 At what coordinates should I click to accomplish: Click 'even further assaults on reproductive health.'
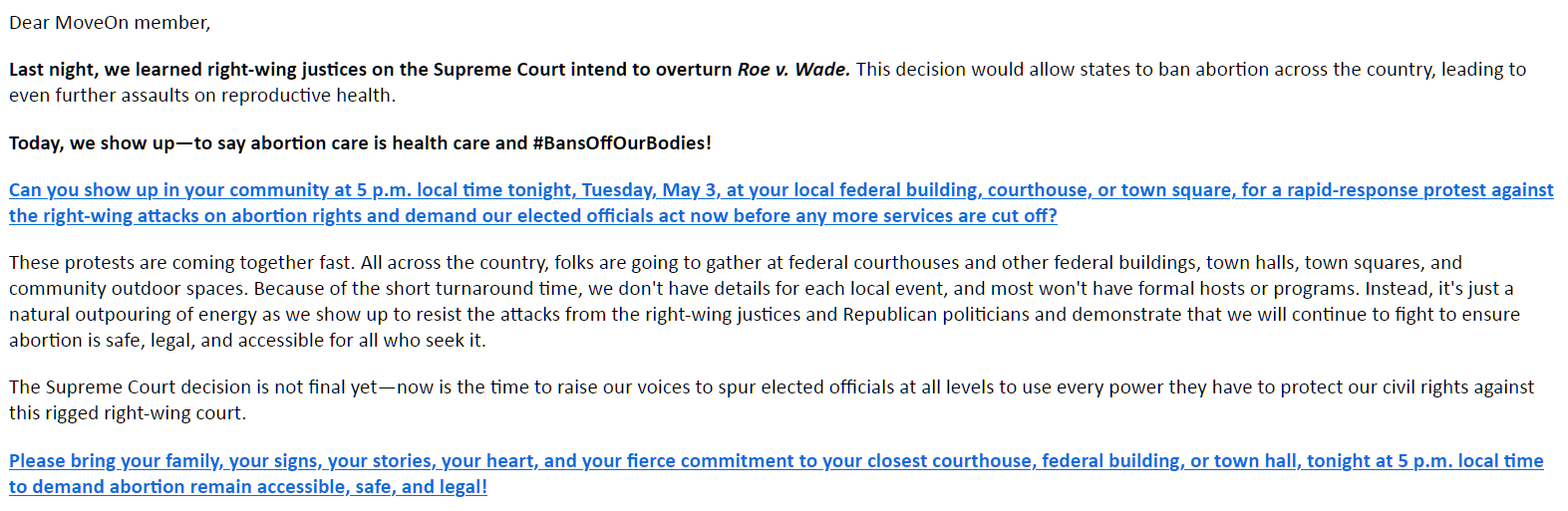[202, 96]
